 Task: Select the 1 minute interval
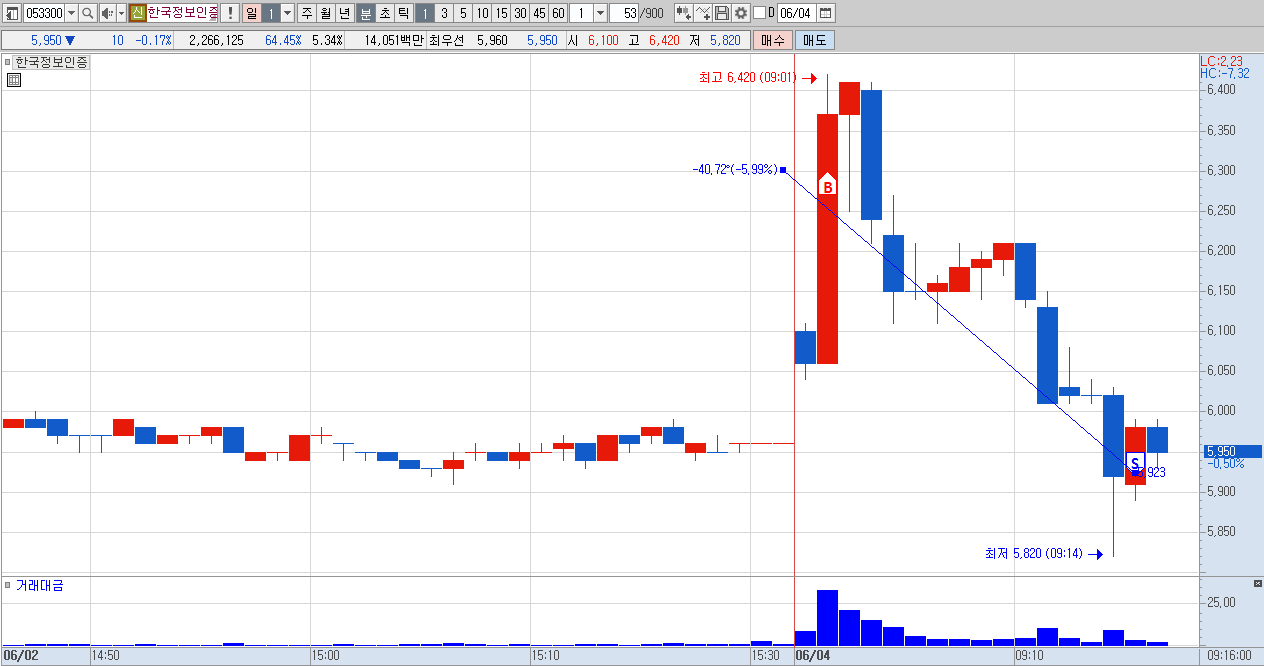(x=425, y=13)
